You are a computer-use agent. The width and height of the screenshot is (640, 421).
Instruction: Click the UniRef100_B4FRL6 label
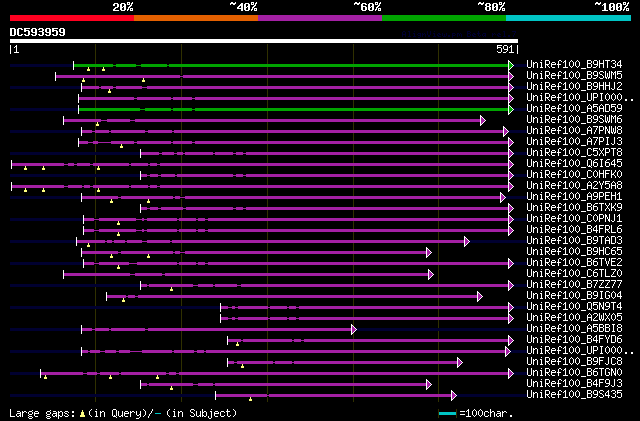coord(574,230)
